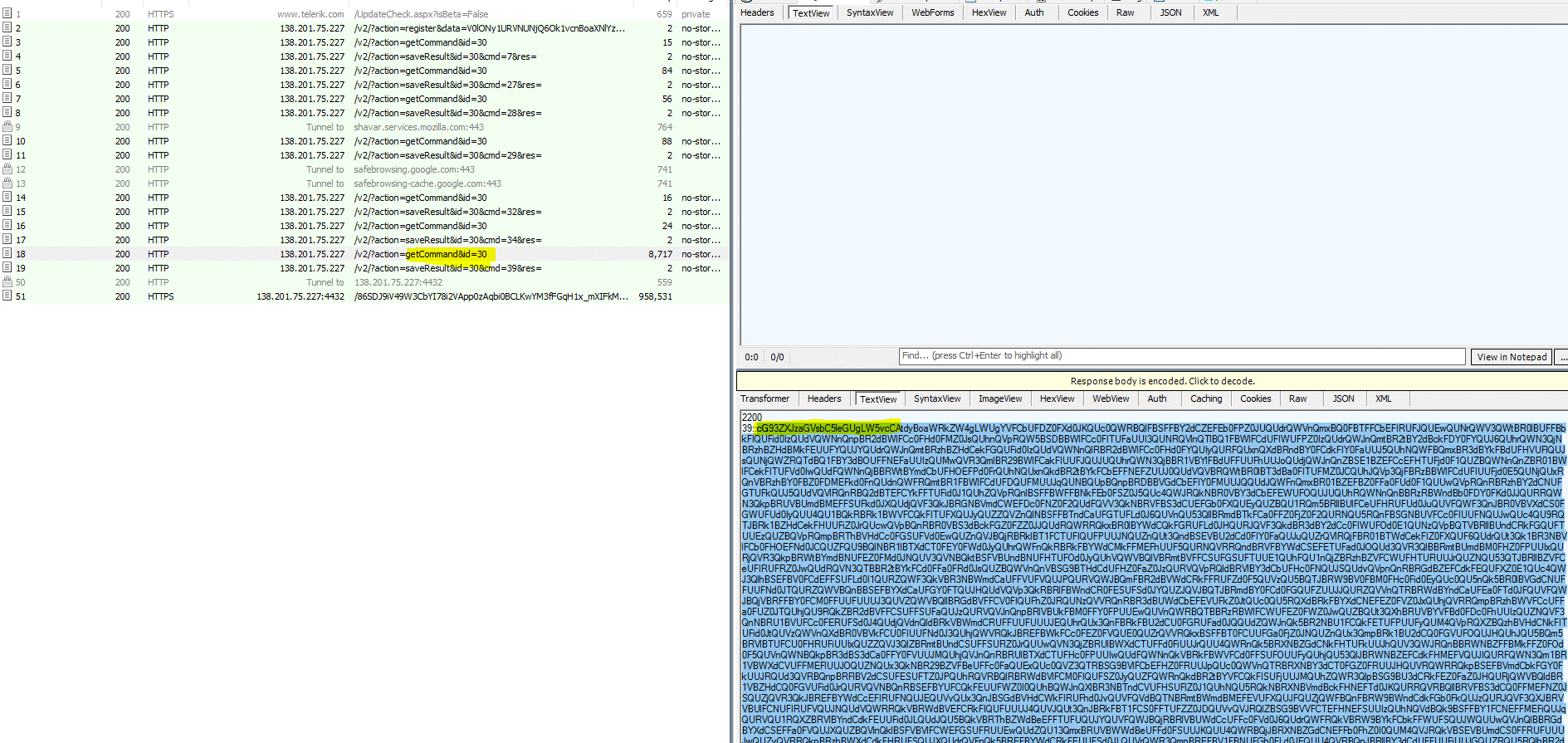The image size is (1568, 743).
Task: Switch to response inspector HexView tab
Action: pyautogui.click(x=1058, y=398)
